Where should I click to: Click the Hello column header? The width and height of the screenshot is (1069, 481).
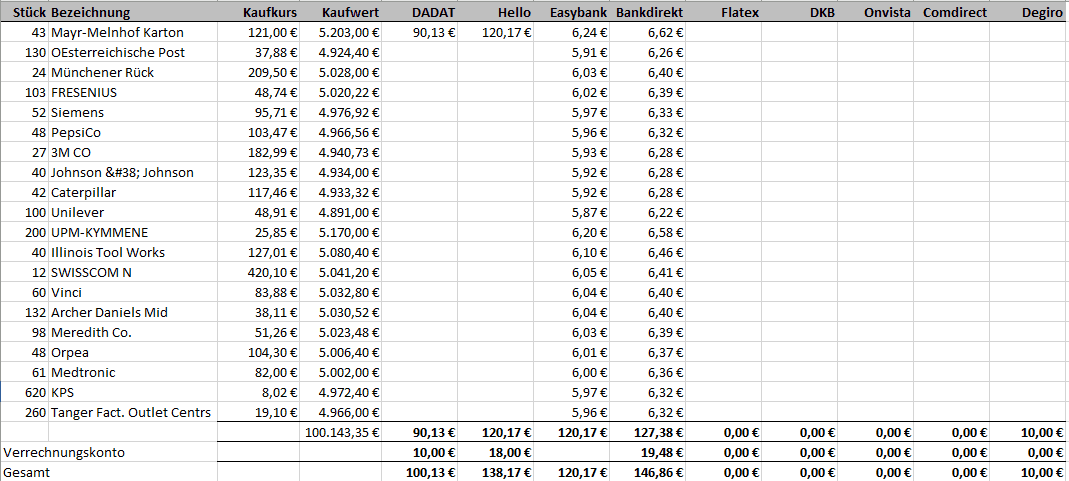(x=496, y=12)
